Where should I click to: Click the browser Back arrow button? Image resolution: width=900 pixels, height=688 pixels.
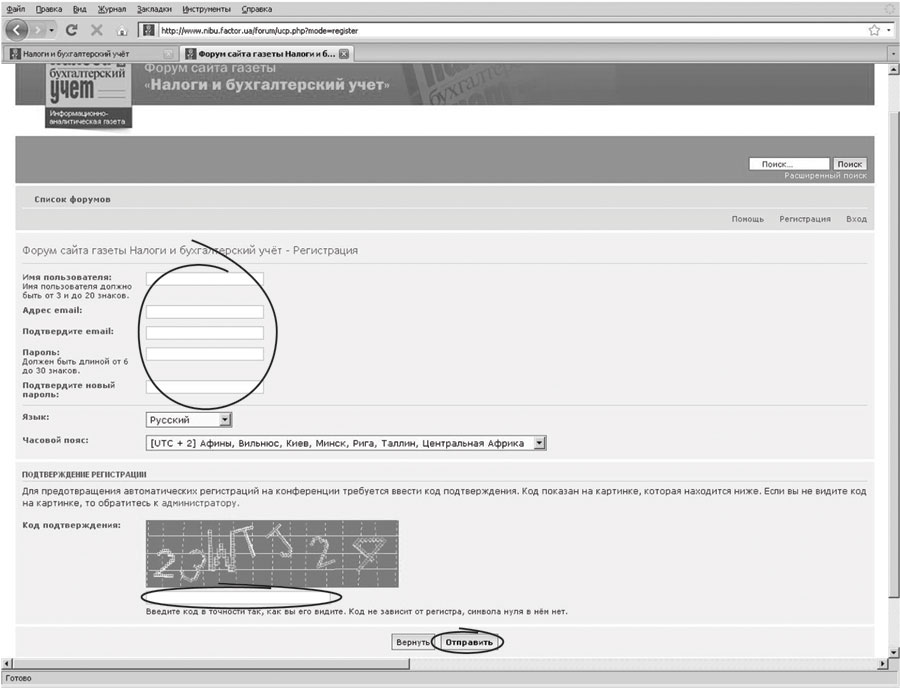coord(18,30)
